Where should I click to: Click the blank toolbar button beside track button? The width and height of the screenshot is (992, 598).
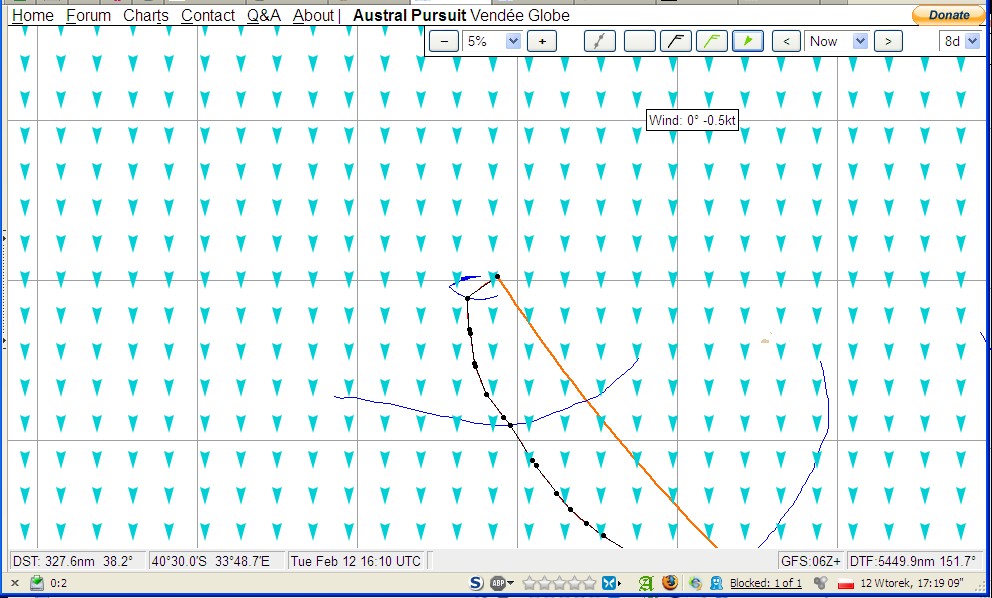(639, 41)
